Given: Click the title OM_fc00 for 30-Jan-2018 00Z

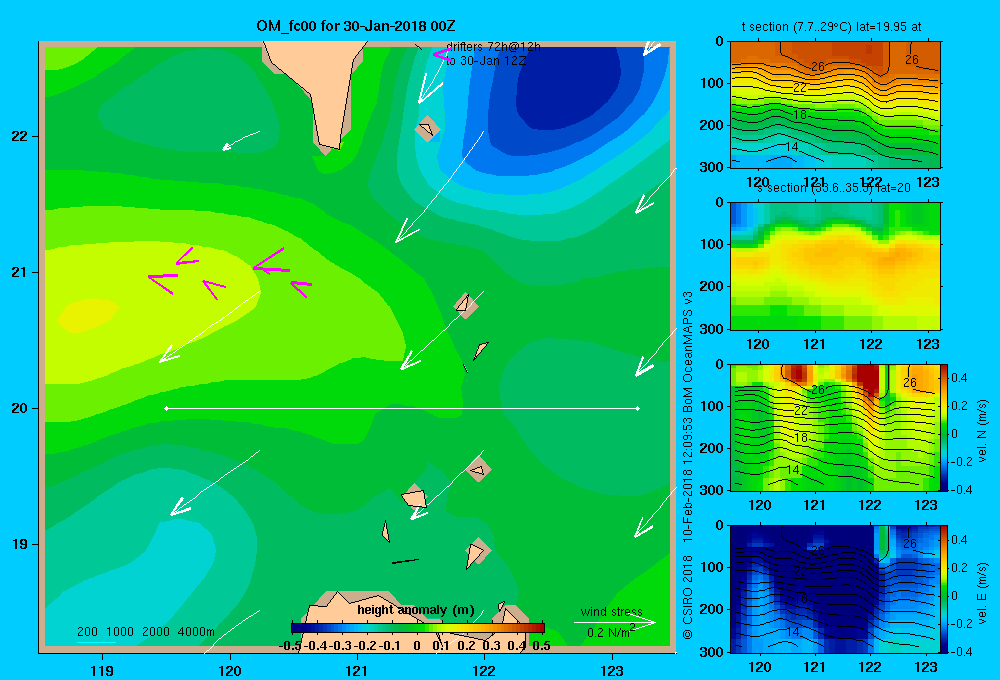Looking at the screenshot, I should pos(355,26).
